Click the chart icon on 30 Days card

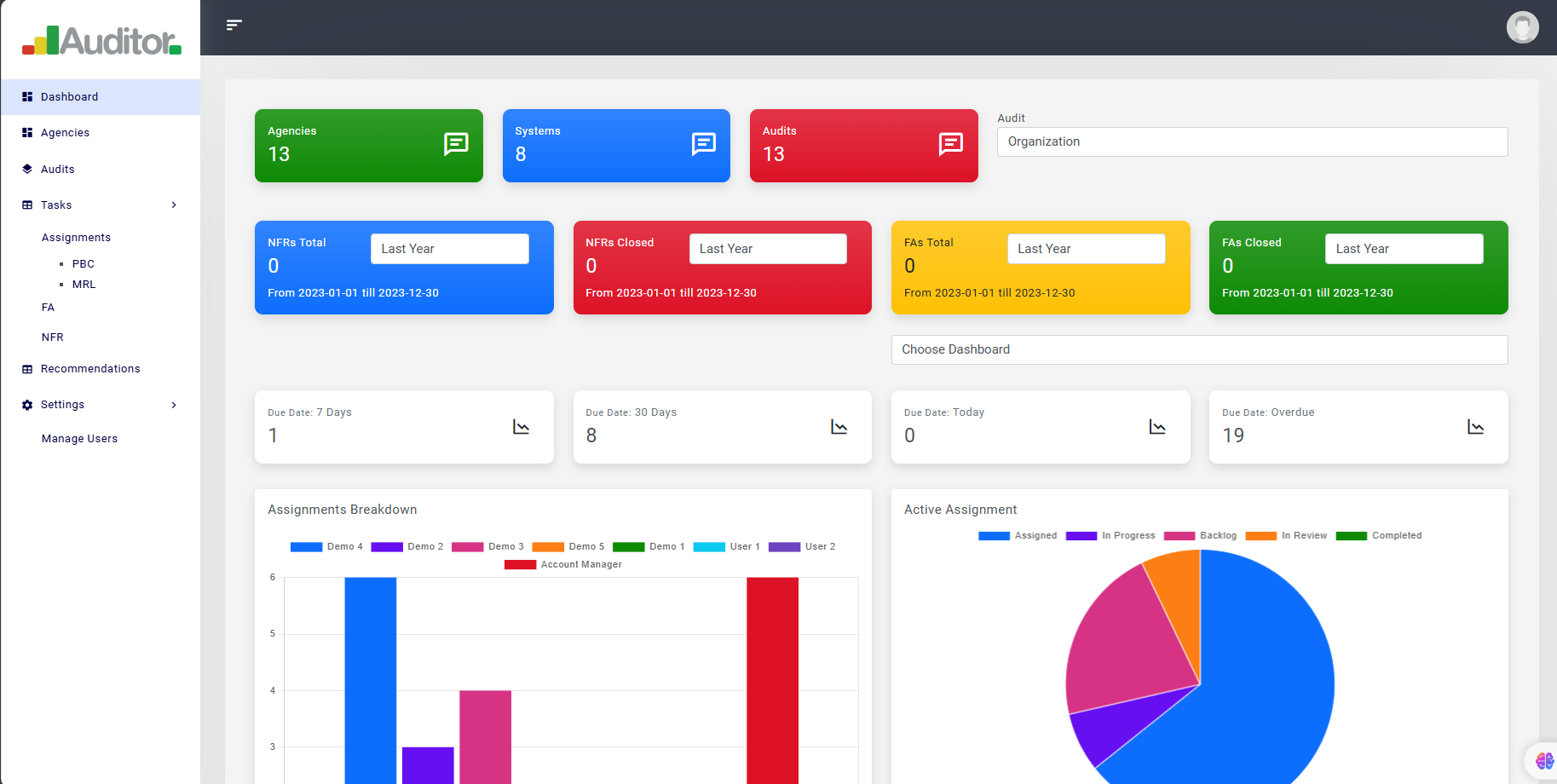click(839, 427)
